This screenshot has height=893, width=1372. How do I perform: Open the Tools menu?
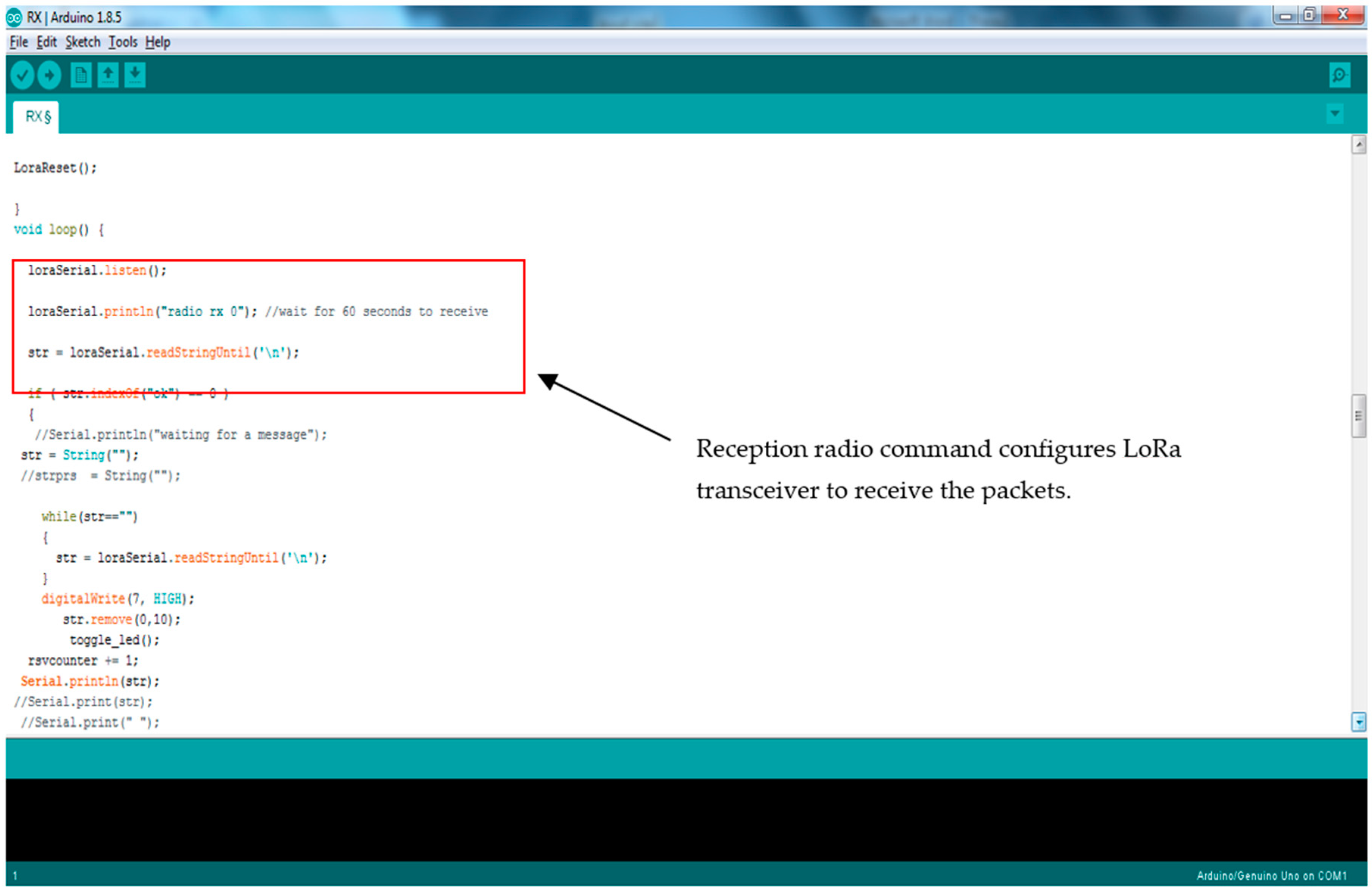point(123,42)
